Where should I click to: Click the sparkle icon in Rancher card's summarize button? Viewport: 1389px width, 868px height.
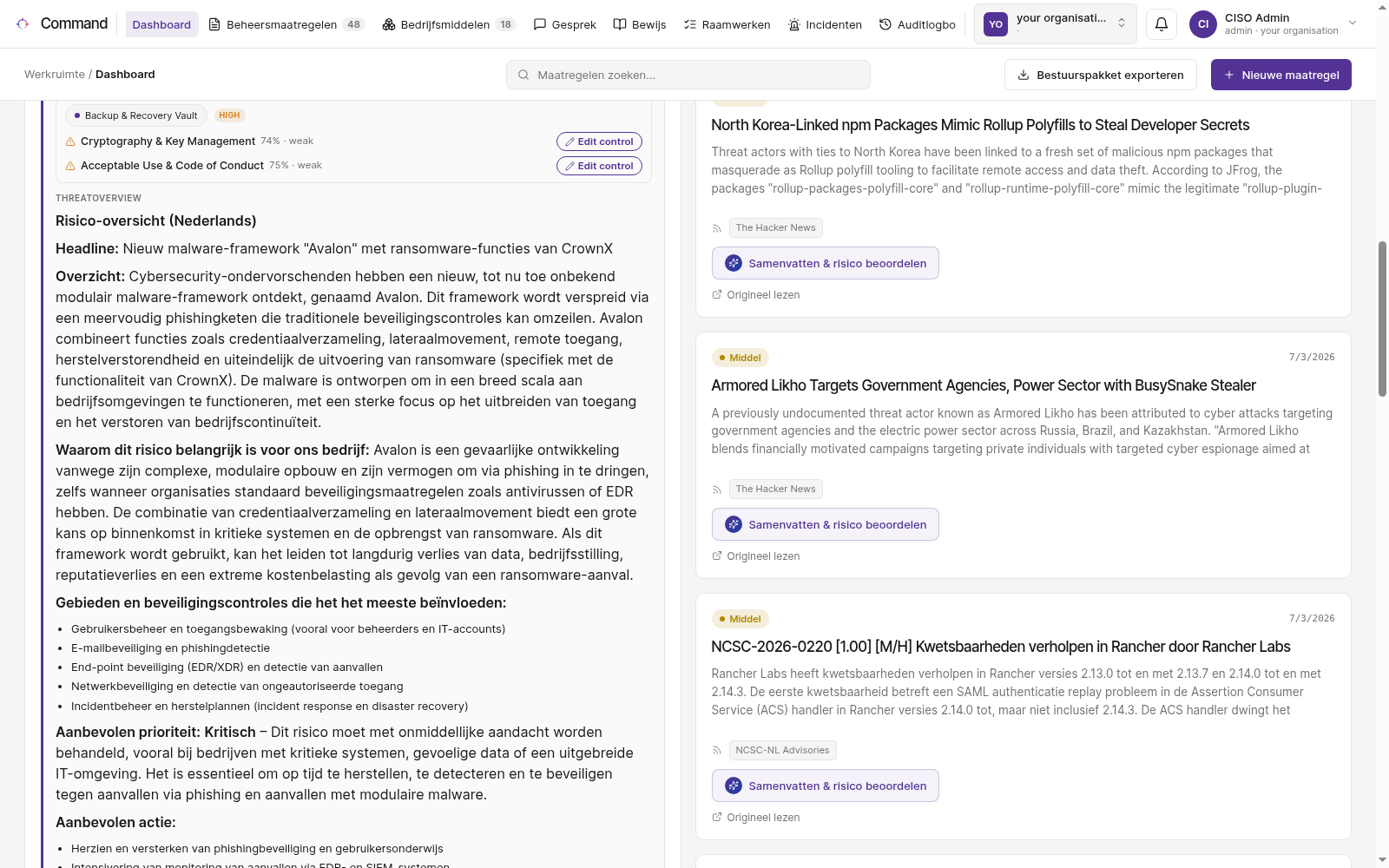click(734, 786)
